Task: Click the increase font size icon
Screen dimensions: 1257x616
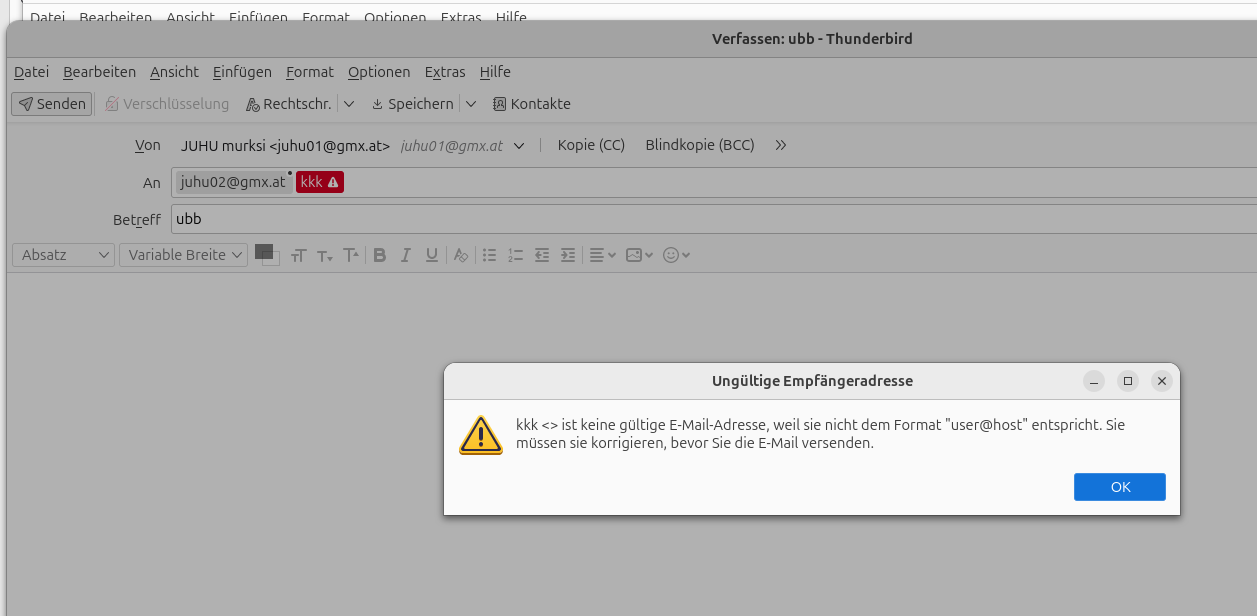Action: pyautogui.click(x=351, y=255)
